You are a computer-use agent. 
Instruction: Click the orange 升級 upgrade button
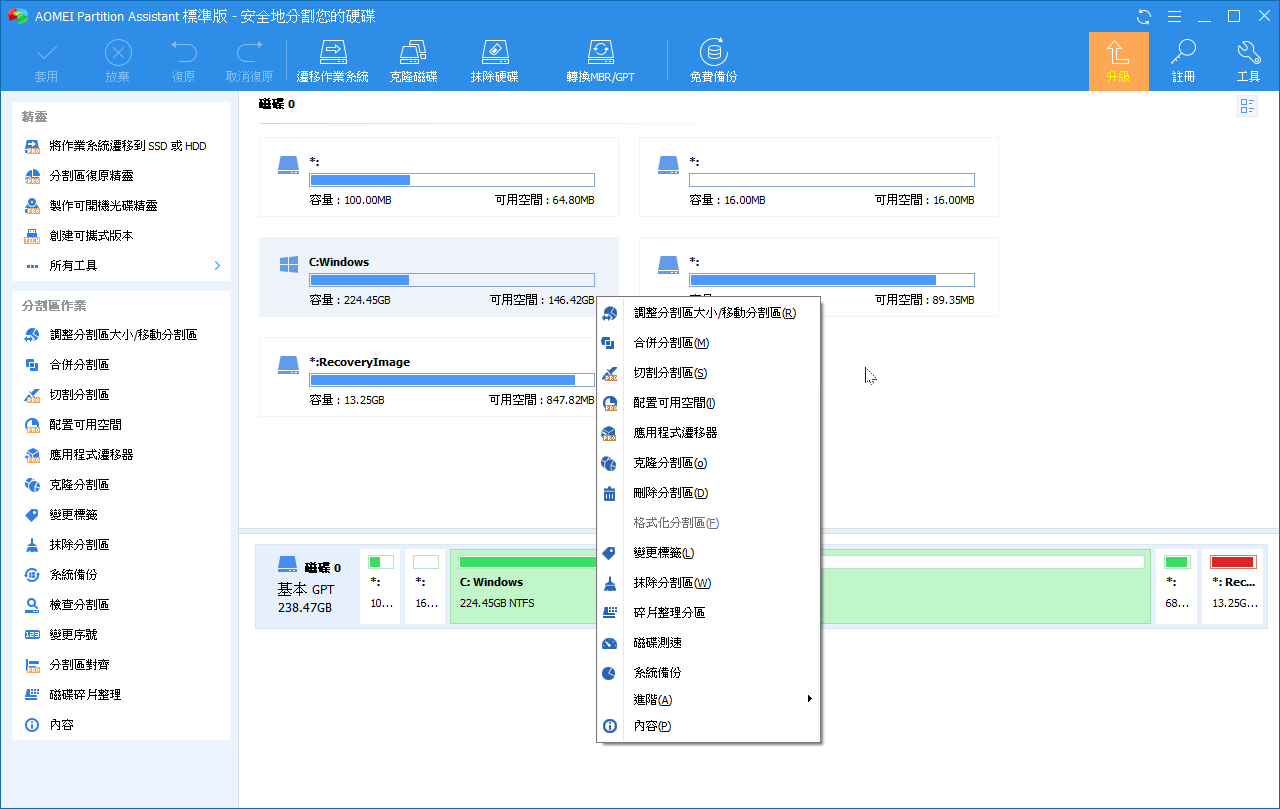pyautogui.click(x=1118, y=62)
